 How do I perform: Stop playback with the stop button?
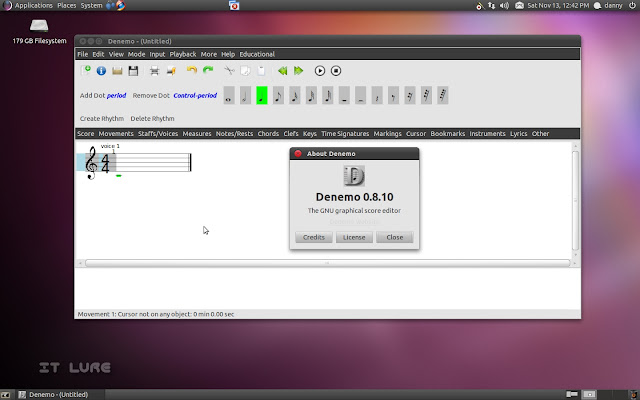coord(336,71)
